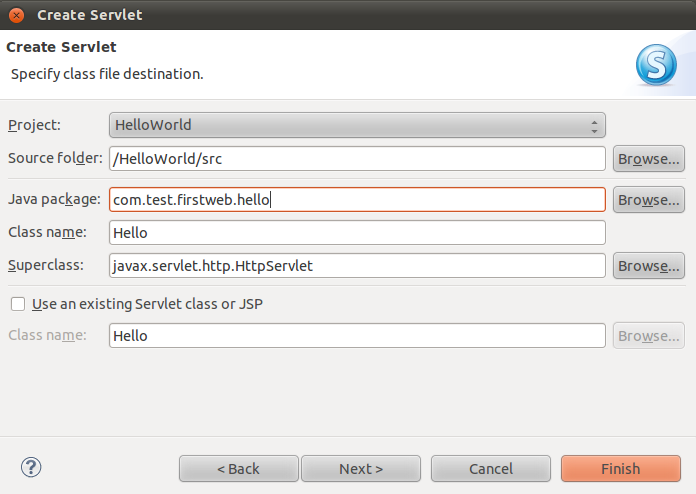Screen dimensions: 696x494
Task: Click the Finish button
Action: (620, 468)
